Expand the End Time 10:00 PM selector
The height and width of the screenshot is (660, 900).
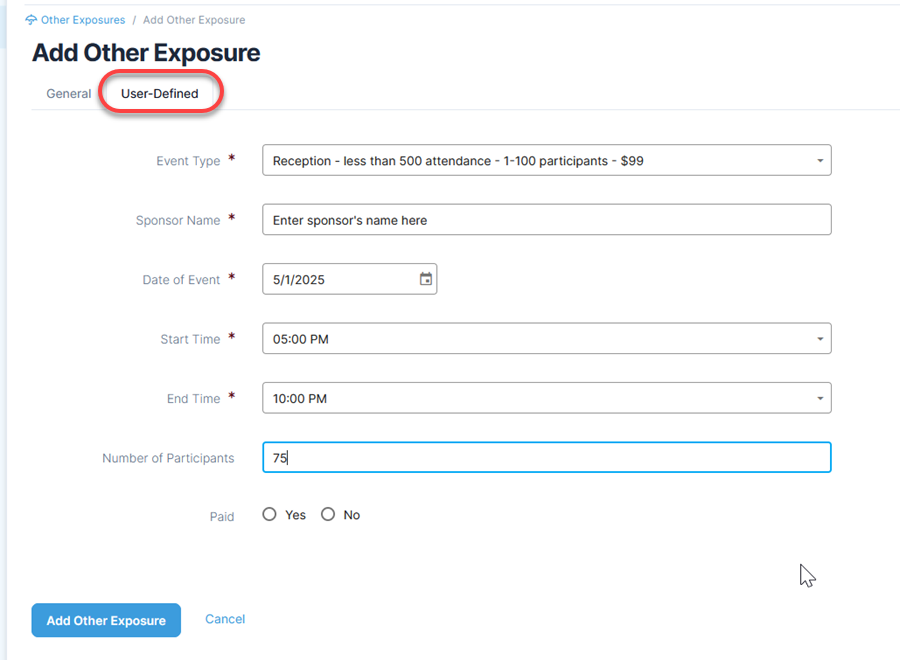point(546,398)
